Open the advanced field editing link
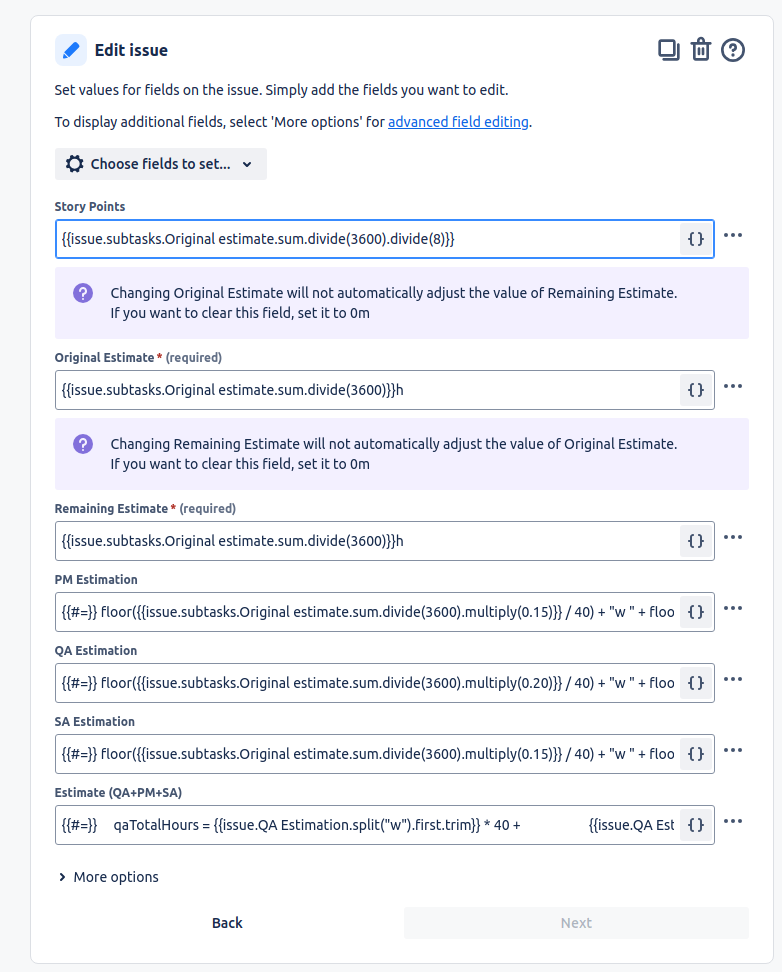This screenshot has height=972, width=782. 458,121
